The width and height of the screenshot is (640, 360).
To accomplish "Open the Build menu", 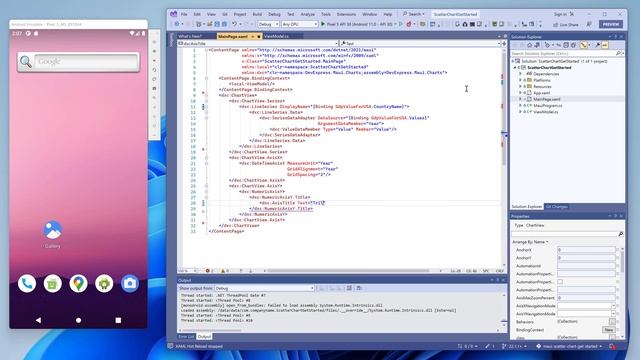I will click(x=257, y=14).
